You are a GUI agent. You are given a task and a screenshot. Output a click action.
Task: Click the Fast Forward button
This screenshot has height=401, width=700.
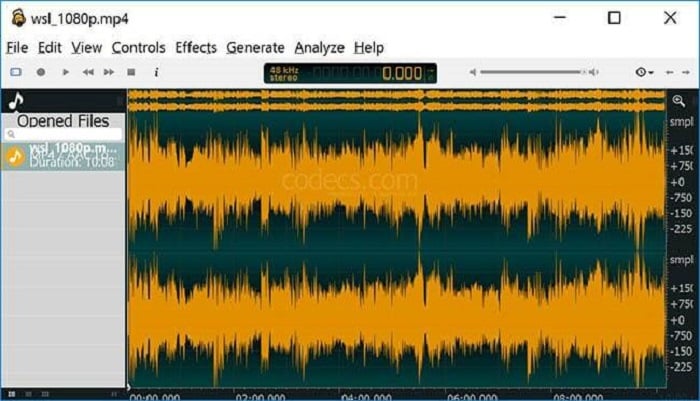(109, 72)
